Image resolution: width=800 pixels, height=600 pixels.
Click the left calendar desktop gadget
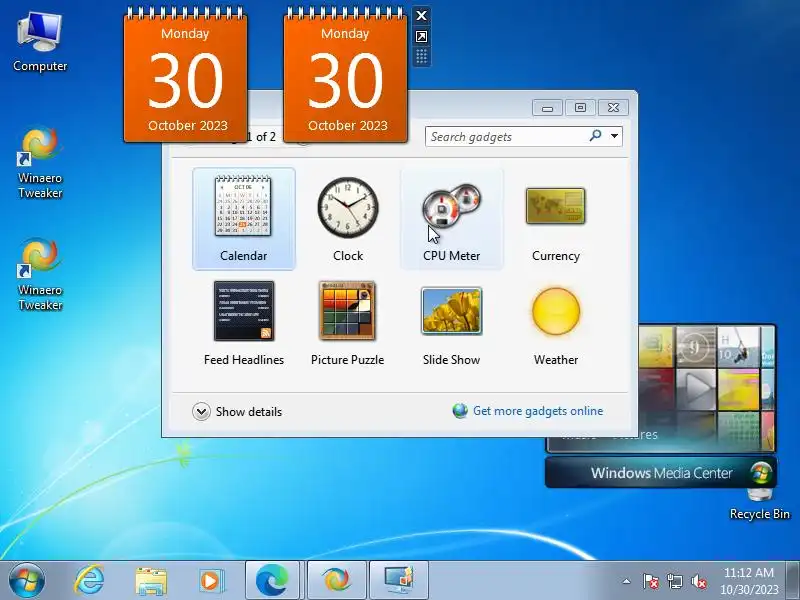pyautogui.click(x=186, y=76)
